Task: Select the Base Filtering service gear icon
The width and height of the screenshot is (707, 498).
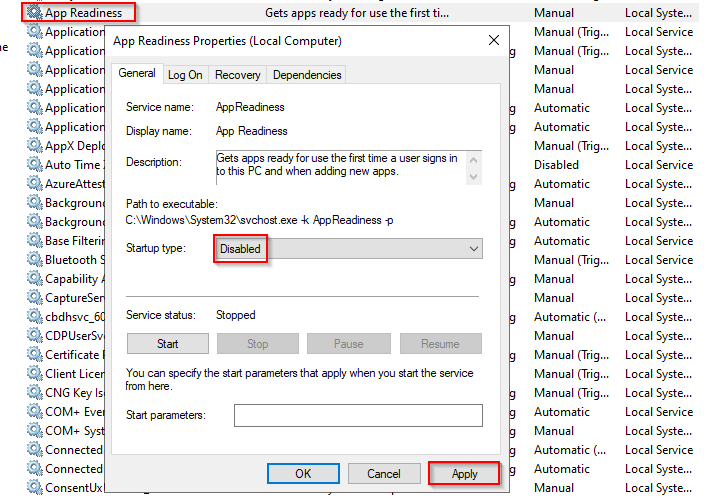Action: click(34, 240)
